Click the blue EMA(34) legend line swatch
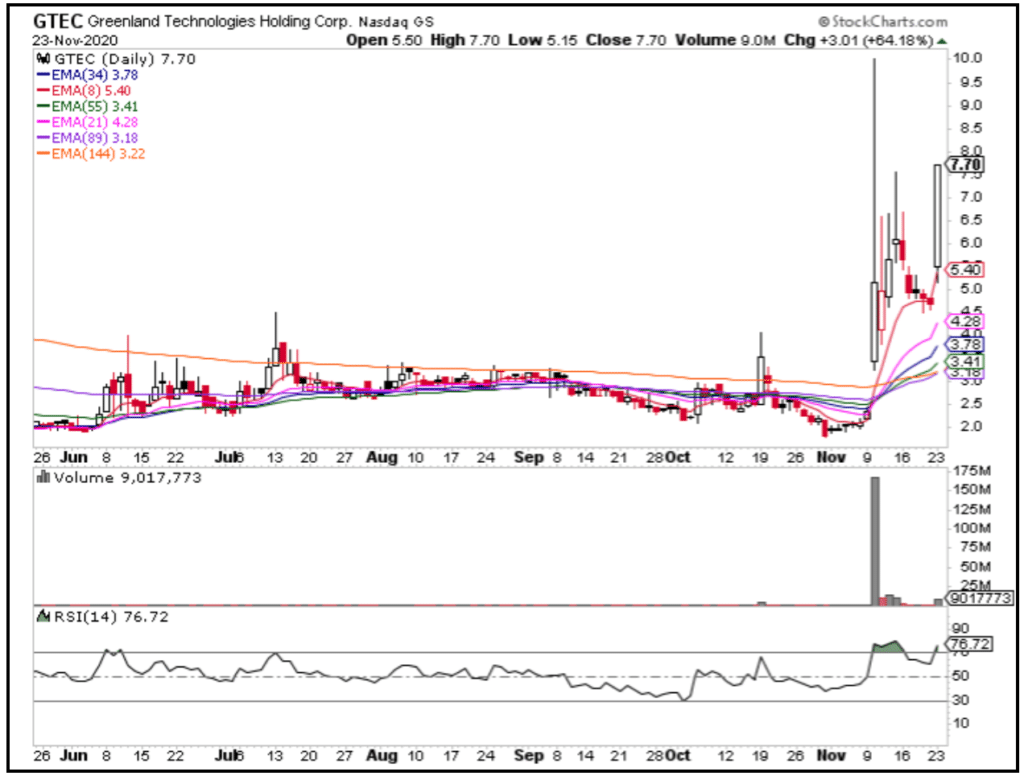The height and width of the screenshot is (776, 1024). 44,75
